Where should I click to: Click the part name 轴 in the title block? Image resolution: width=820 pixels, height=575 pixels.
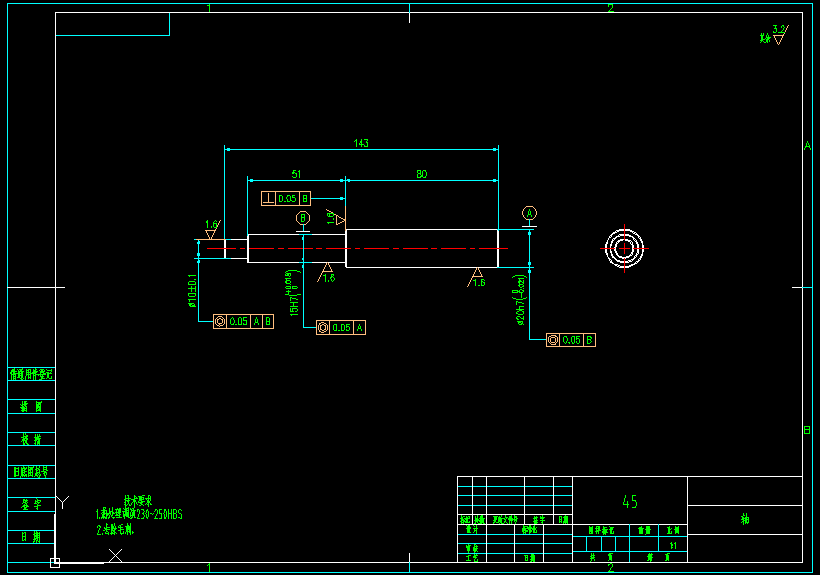pyautogui.click(x=745, y=519)
